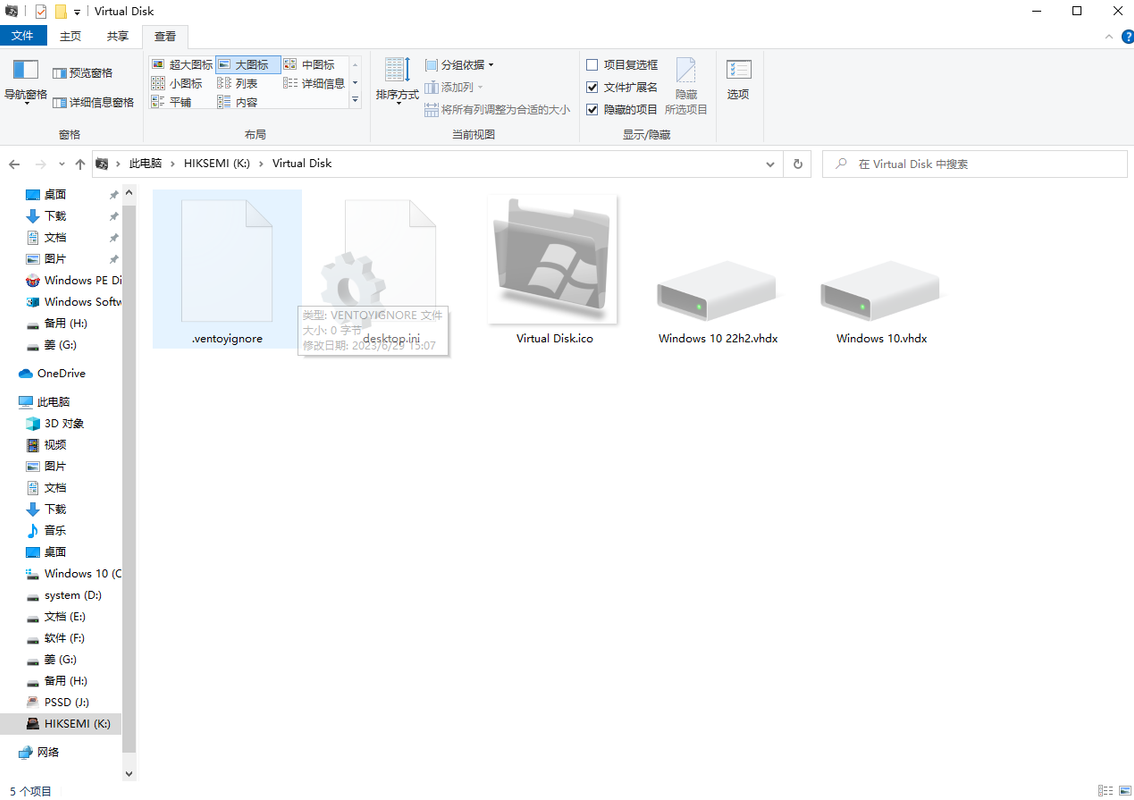Expand address bar history dropdown
The image size is (1134, 800).
point(770,164)
